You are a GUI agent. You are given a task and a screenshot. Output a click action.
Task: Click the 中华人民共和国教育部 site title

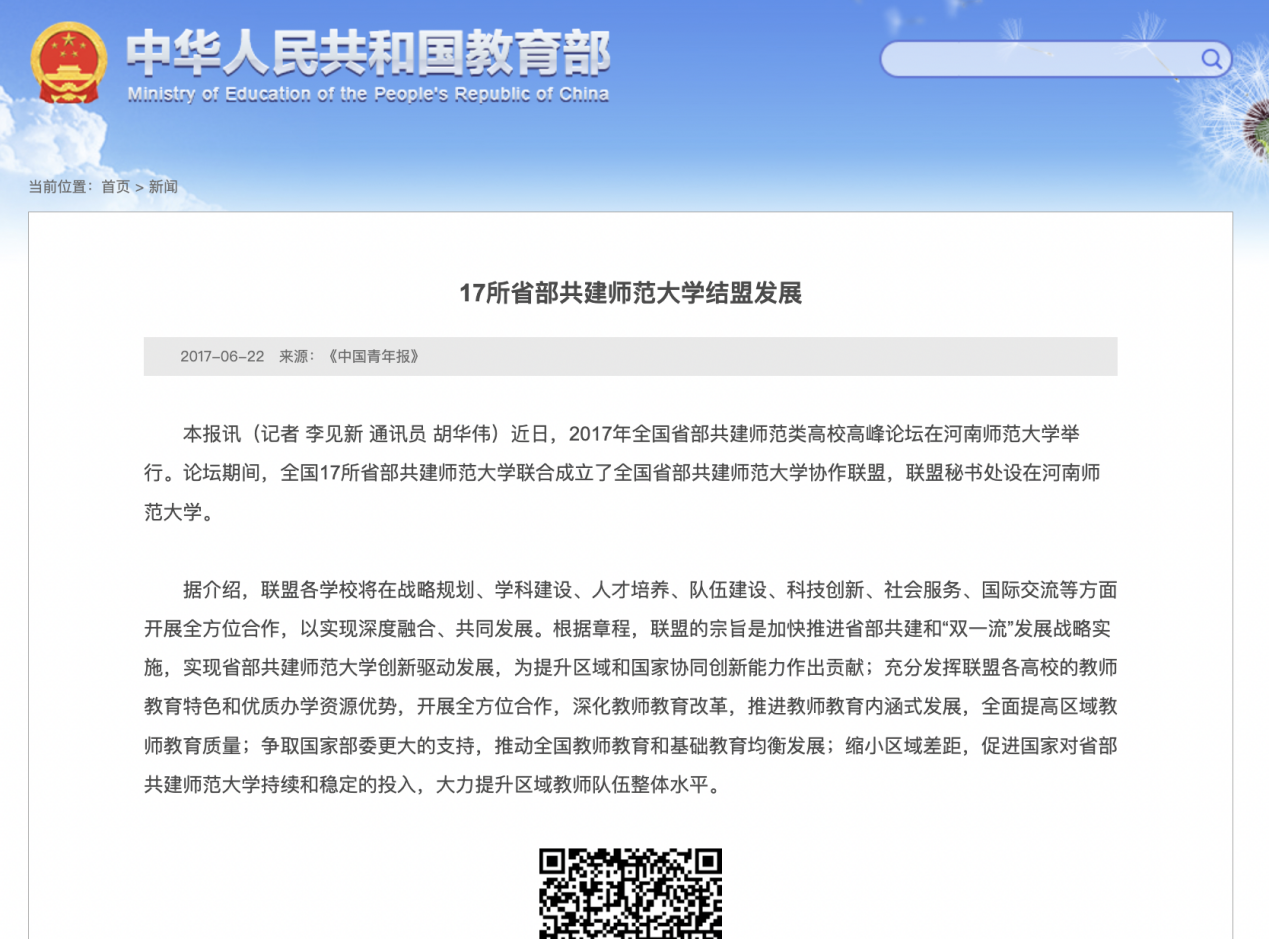367,53
